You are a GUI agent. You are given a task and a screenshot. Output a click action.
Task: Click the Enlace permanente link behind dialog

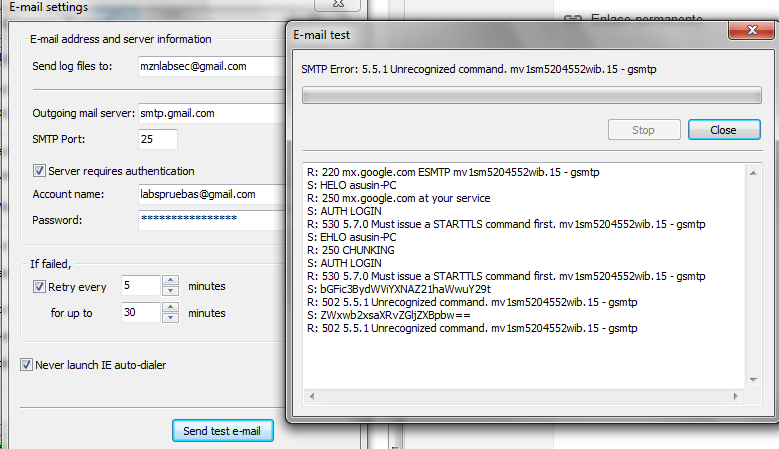(646, 18)
